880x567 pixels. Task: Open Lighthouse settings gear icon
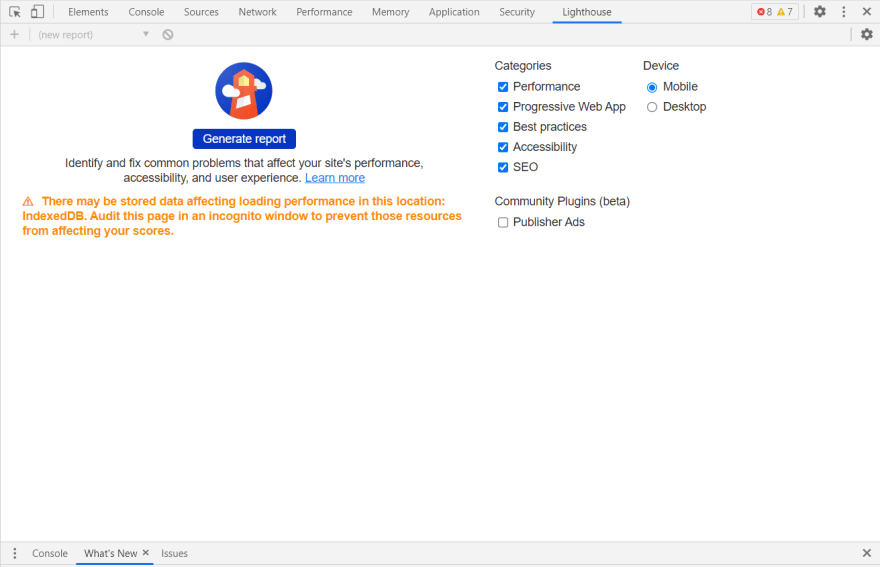pyautogui.click(x=867, y=35)
